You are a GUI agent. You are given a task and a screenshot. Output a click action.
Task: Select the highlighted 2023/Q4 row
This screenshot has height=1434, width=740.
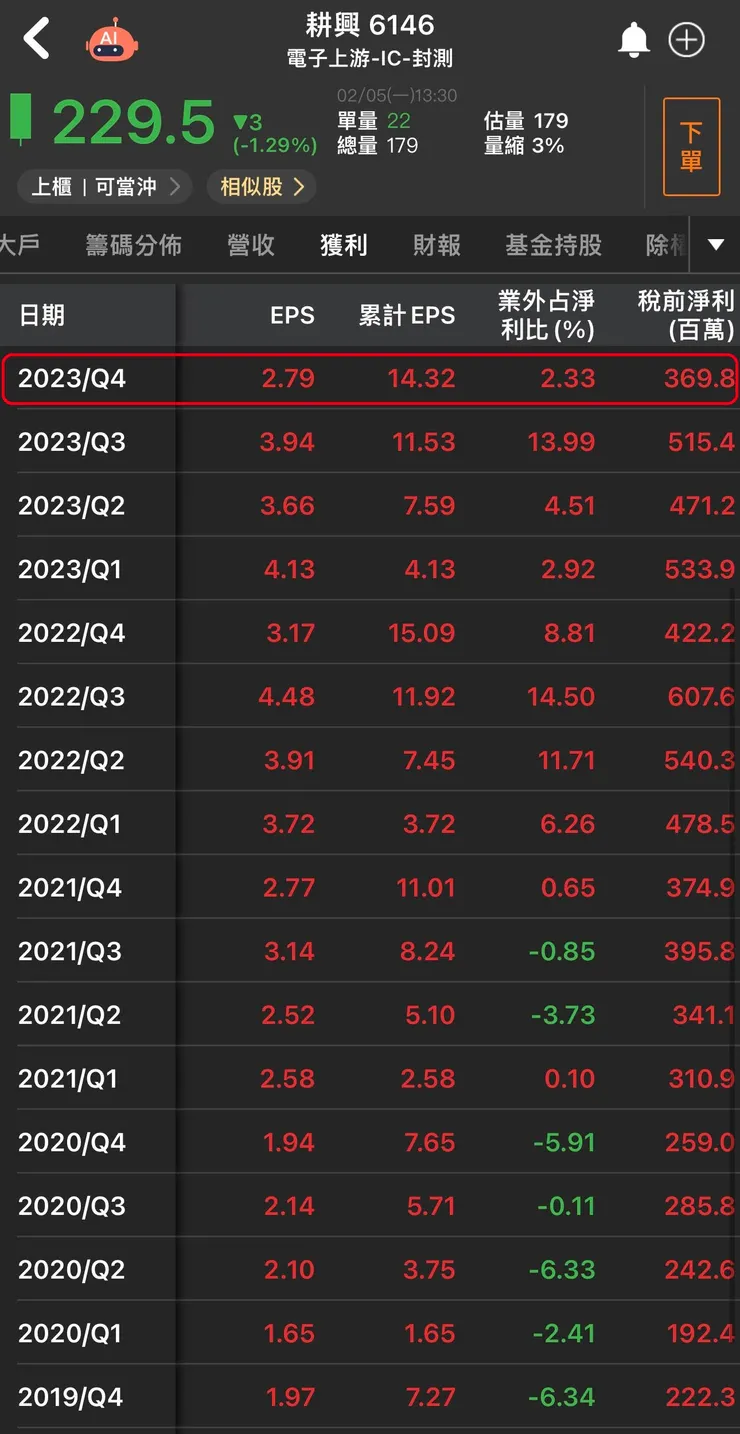[370, 379]
